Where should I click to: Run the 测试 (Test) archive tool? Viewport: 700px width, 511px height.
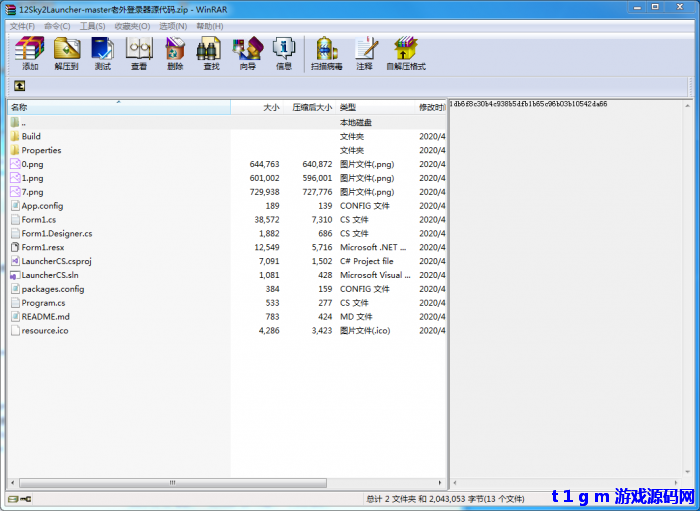tap(102, 53)
